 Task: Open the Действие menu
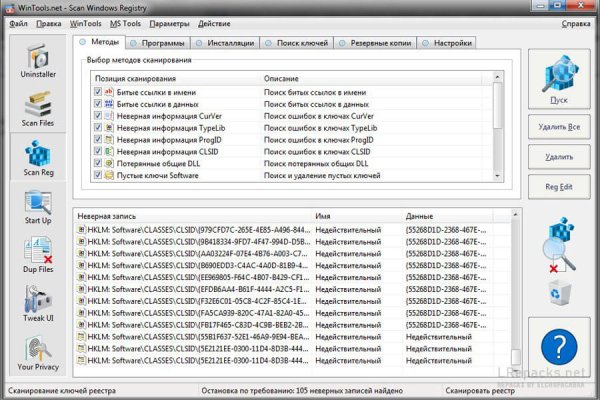214,24
